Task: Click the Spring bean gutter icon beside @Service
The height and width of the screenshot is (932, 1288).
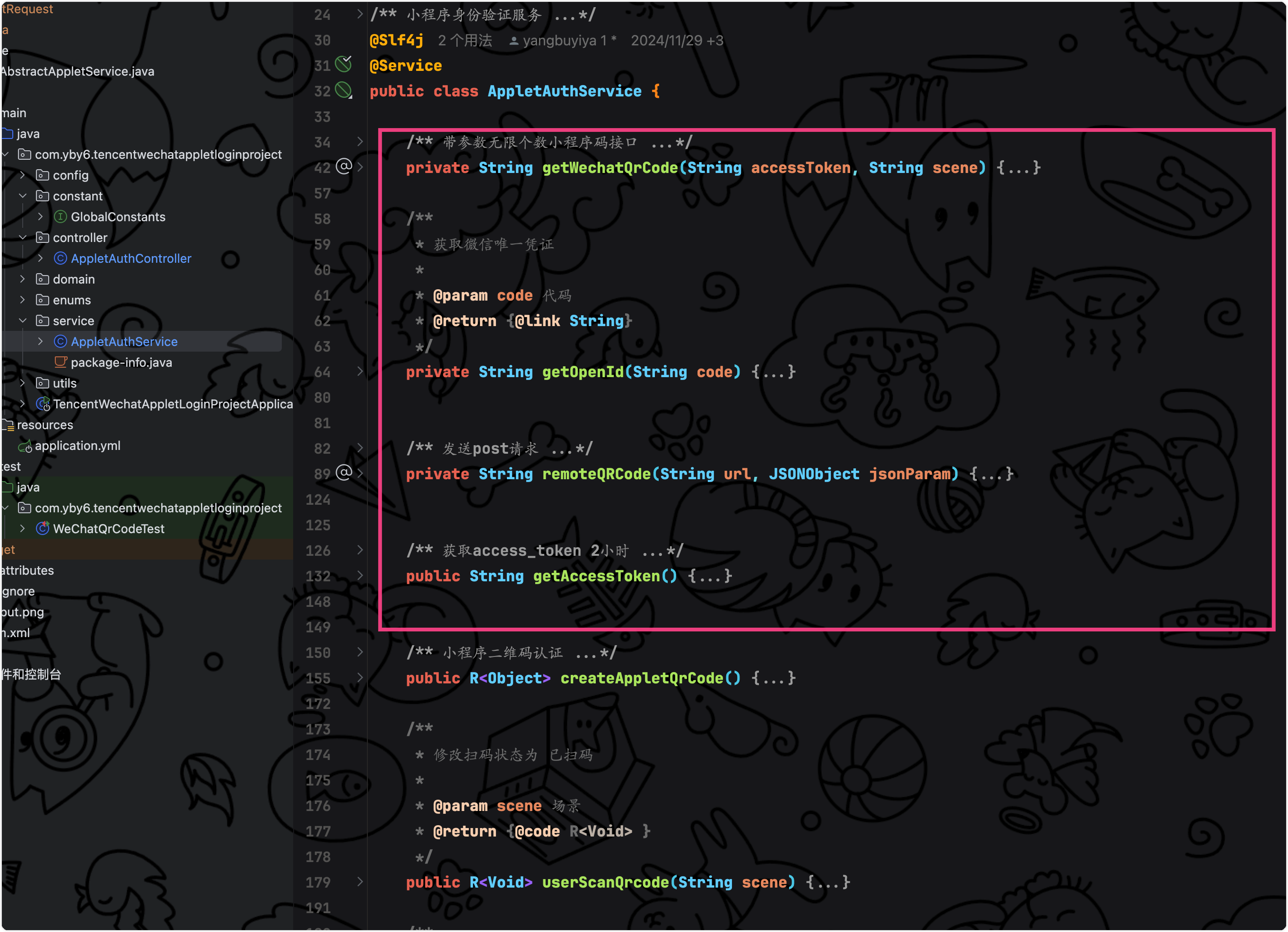Action: (344, 64)
